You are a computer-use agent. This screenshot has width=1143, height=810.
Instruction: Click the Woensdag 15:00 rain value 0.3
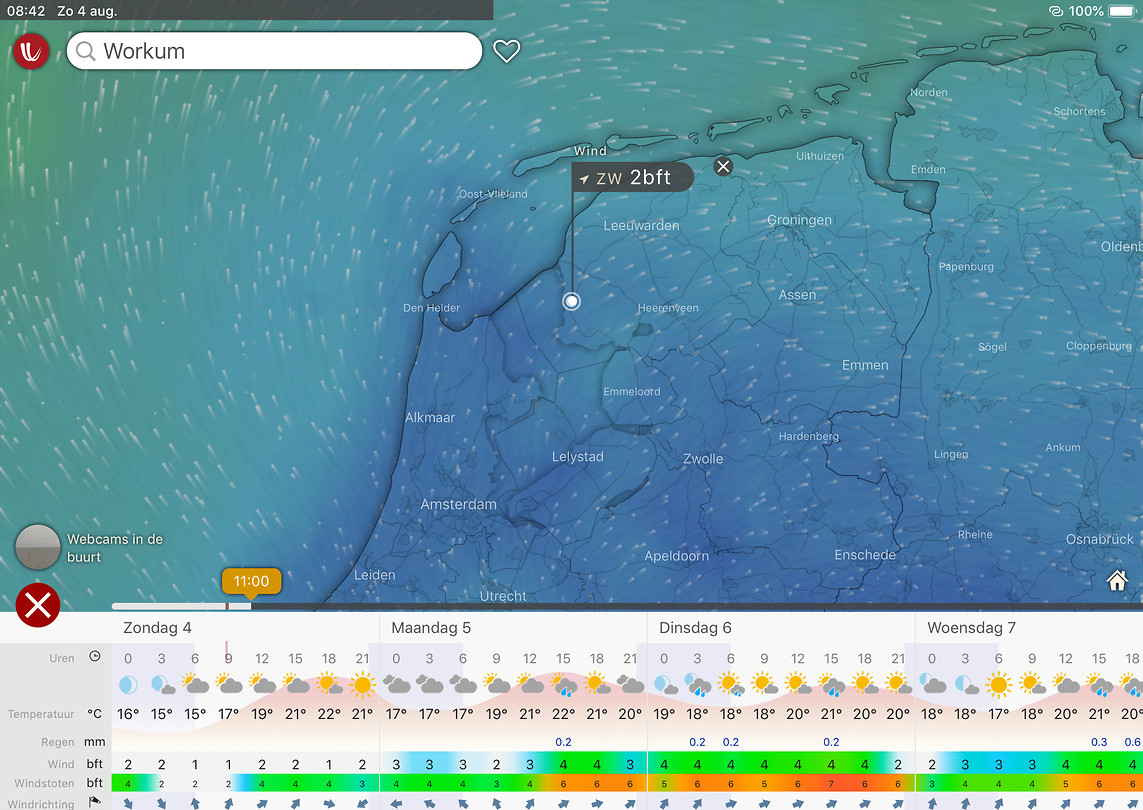1099,742
